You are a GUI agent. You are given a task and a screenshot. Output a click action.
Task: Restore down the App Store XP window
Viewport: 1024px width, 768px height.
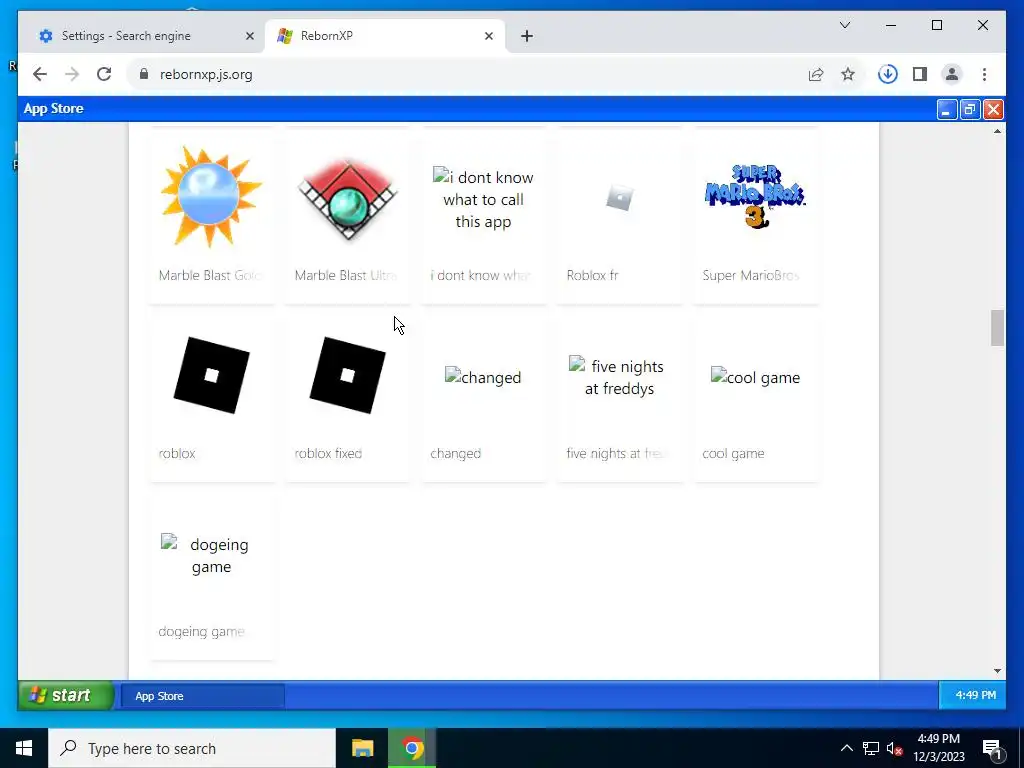coord(970,109)
